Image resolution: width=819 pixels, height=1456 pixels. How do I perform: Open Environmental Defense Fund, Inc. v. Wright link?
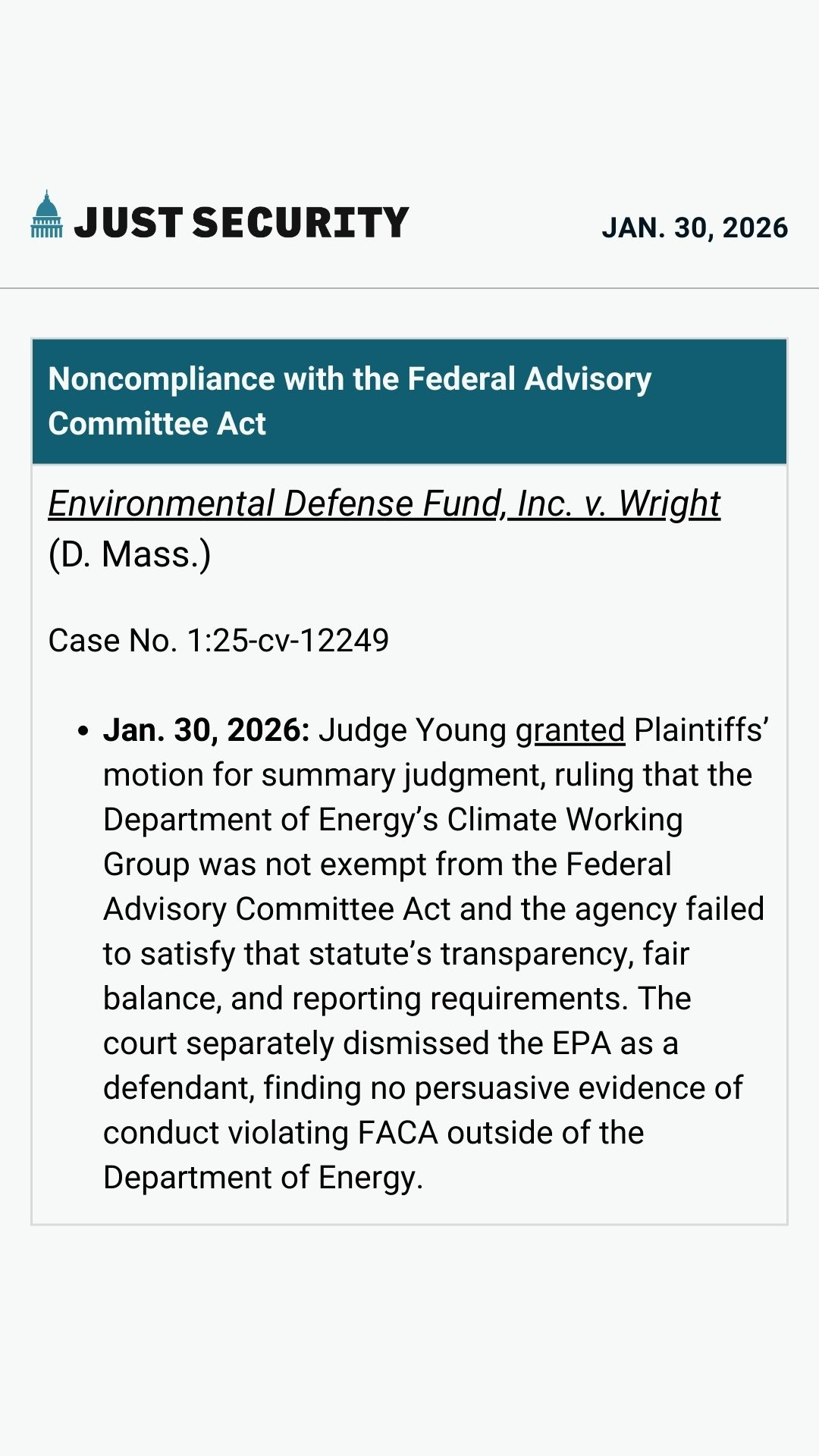coord(384,504)
